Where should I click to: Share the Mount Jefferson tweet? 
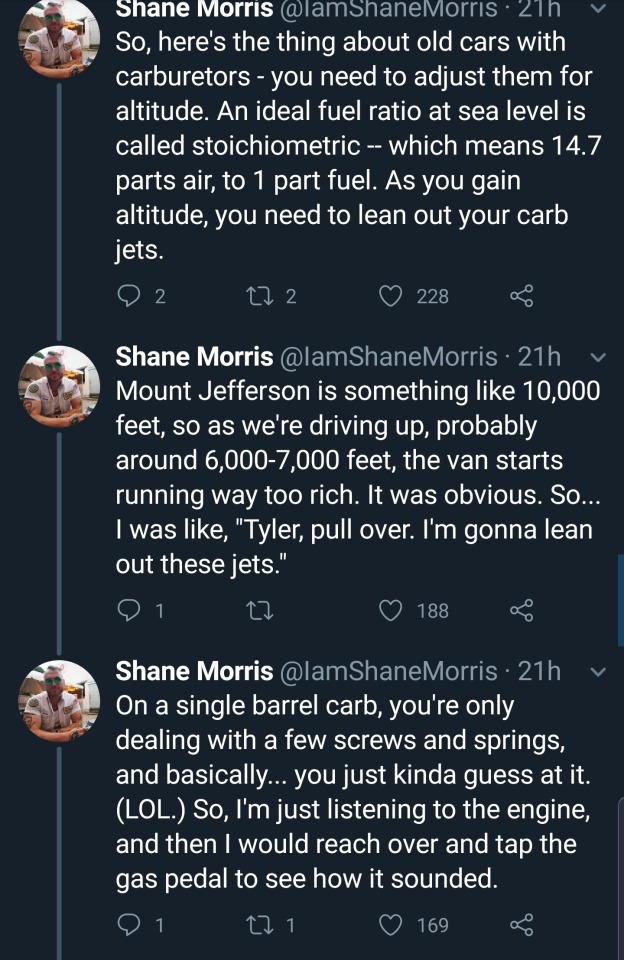pos(522,610)
